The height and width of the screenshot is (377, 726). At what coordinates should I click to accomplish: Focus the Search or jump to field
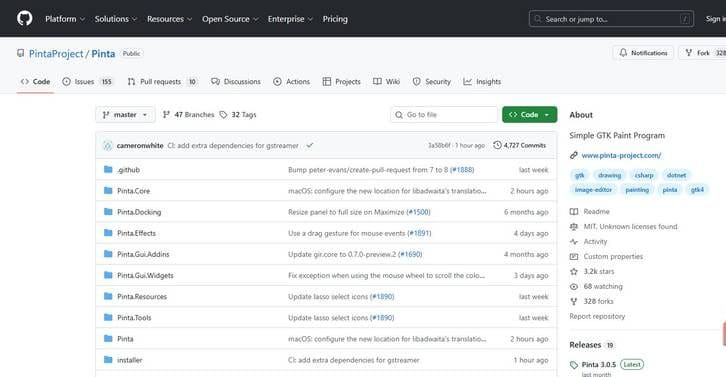pos(611,19)
